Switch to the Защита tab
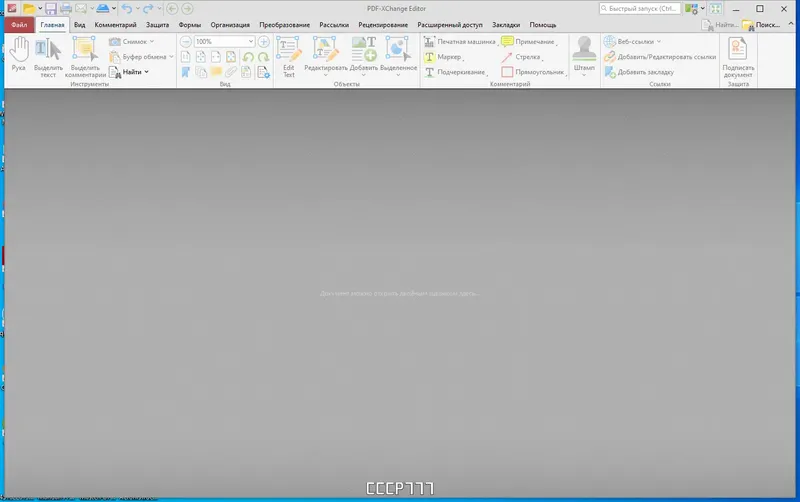 coord(157,24)
